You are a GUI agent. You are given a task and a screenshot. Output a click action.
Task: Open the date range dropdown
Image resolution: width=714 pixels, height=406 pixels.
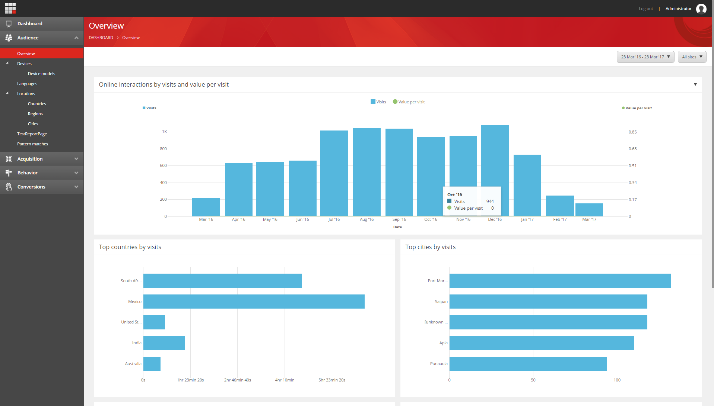pos(646,57)
